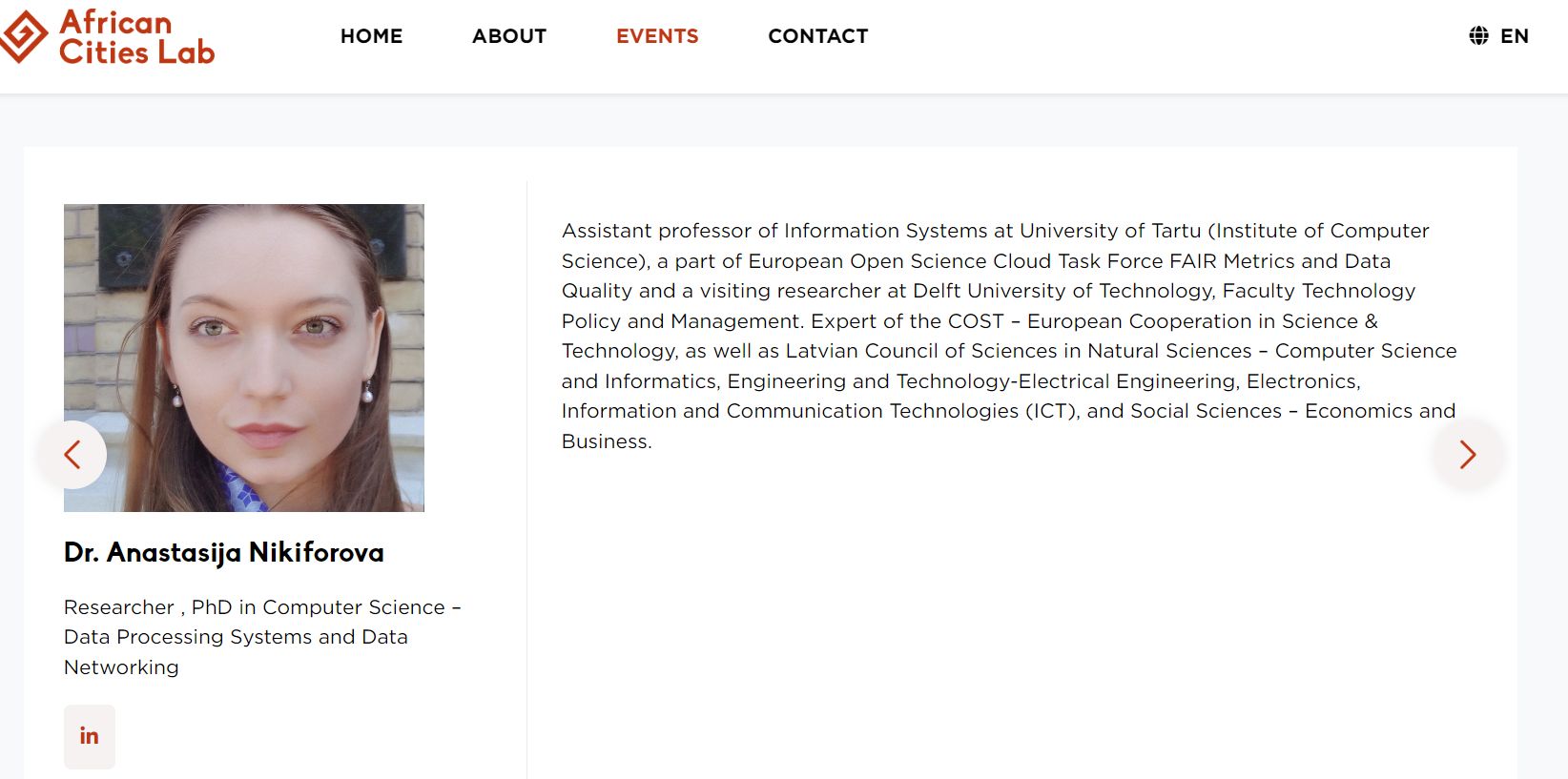Click the speaker biography paragraph
Image resolution: width=1568 pixels, height=779 pixels.
click(x=1009, y=336)
